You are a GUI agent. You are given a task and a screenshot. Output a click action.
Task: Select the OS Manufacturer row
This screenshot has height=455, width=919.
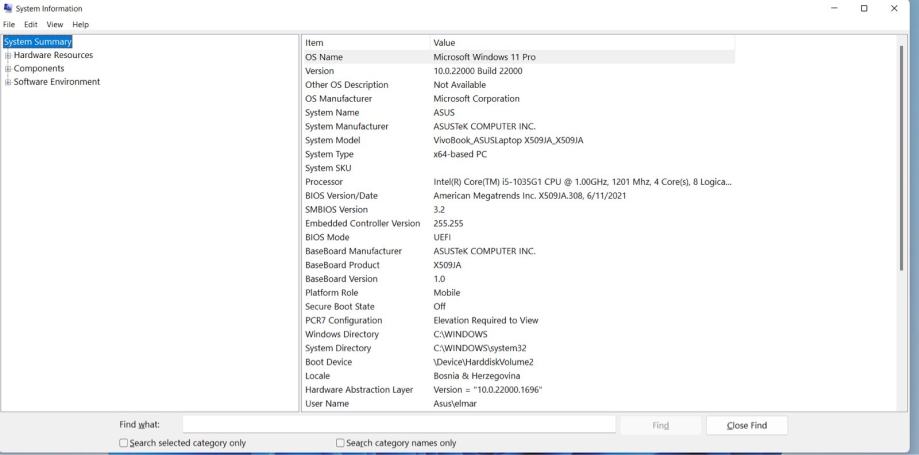518,99
